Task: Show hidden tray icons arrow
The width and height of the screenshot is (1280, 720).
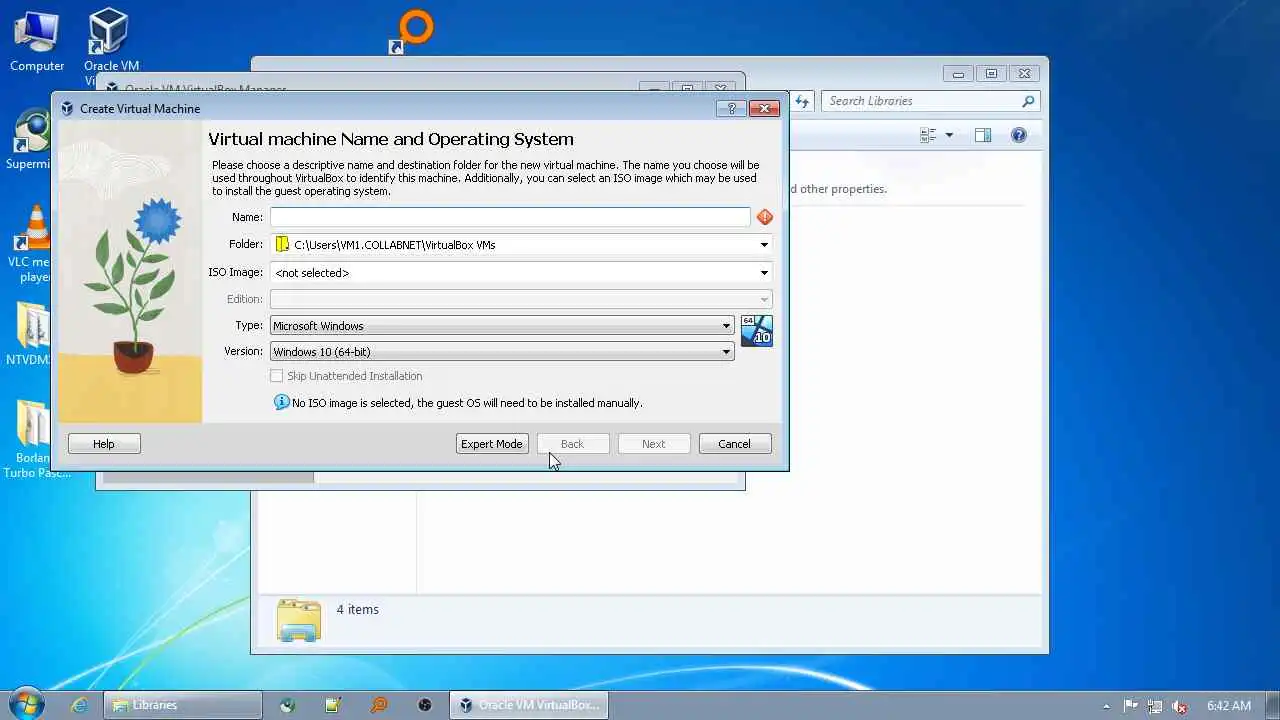Action: point(1106,706)
